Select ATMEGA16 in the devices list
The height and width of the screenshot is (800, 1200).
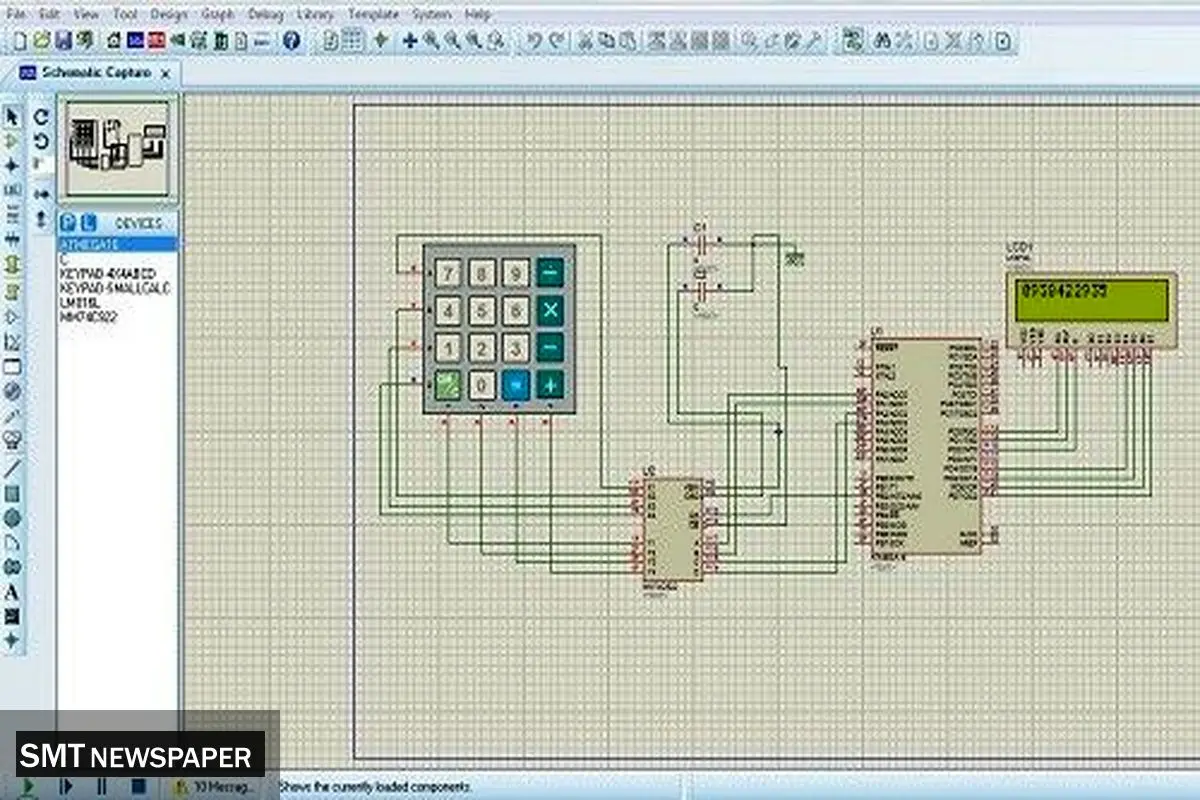(x=117, y=244)
